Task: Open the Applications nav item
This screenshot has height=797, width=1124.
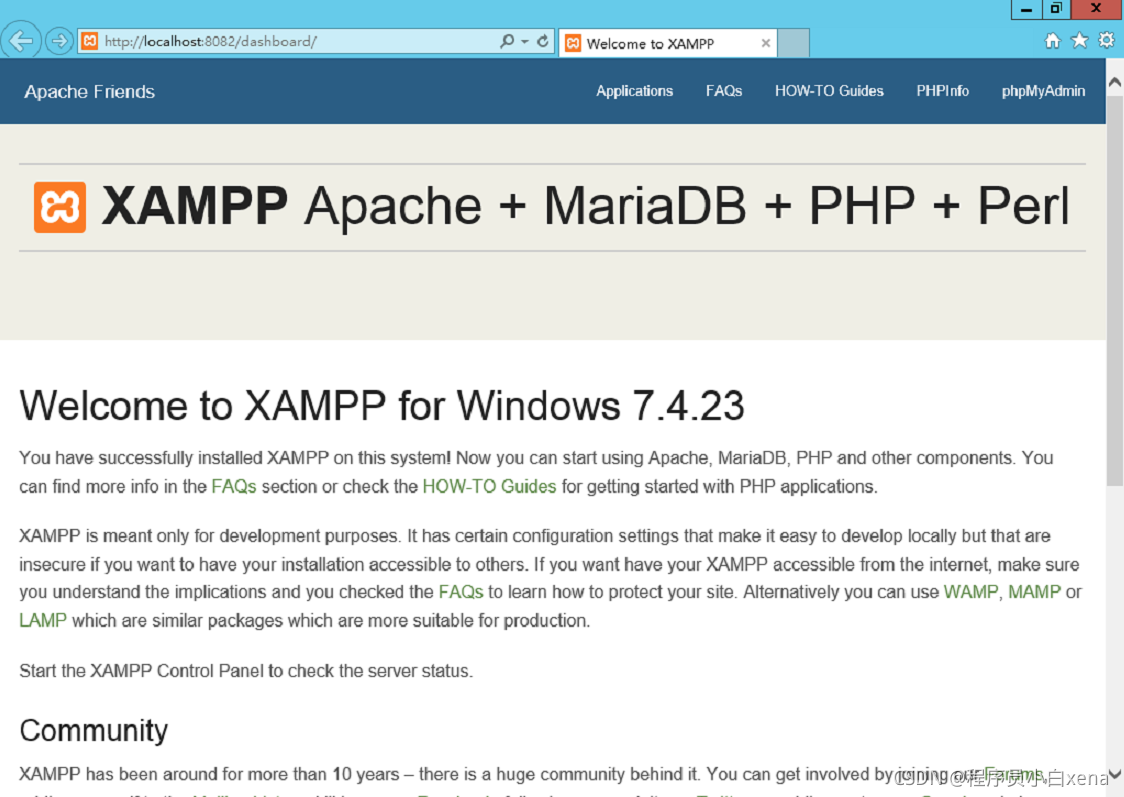Action: point(634,91)
